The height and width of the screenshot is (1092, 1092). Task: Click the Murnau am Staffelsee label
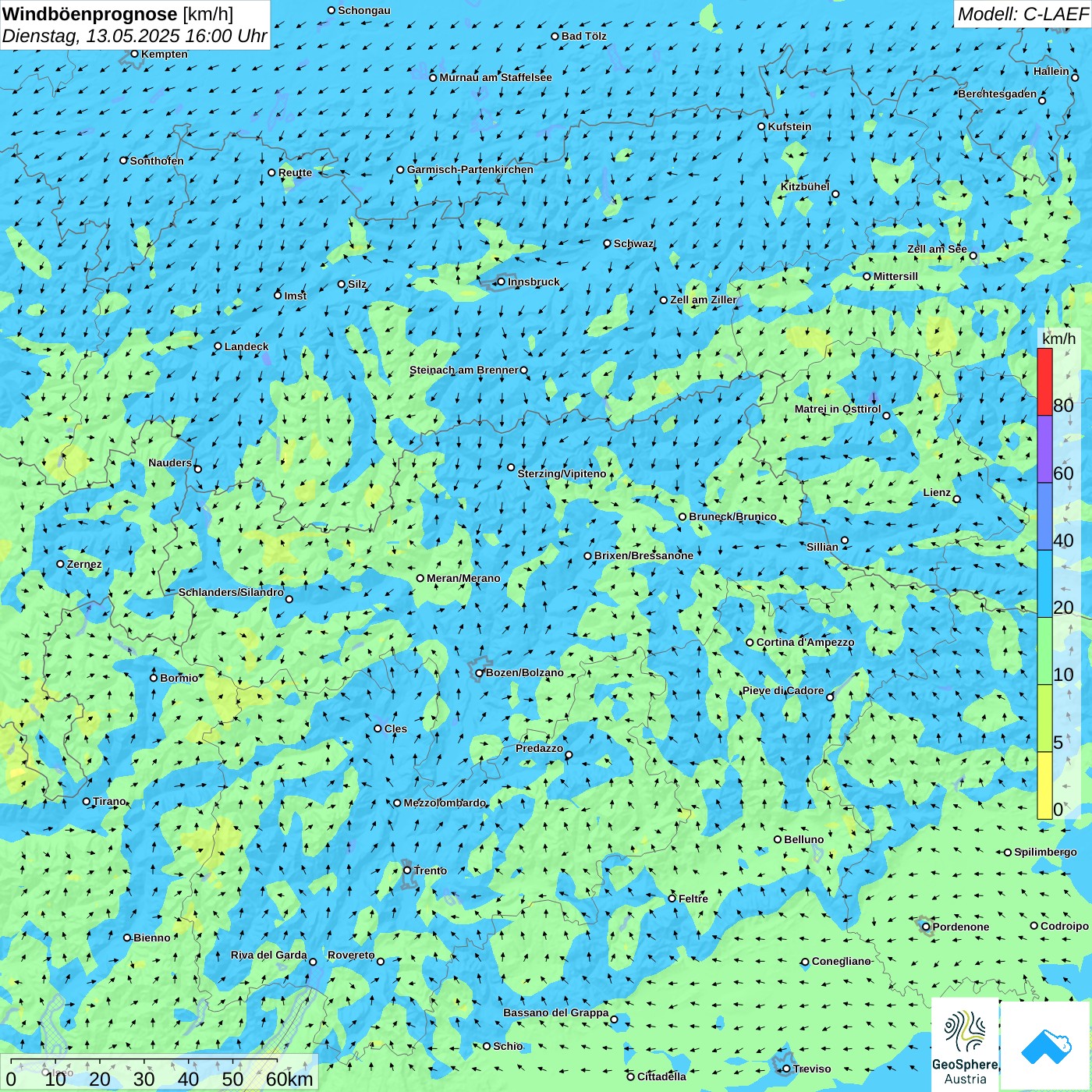coord(495,77)
